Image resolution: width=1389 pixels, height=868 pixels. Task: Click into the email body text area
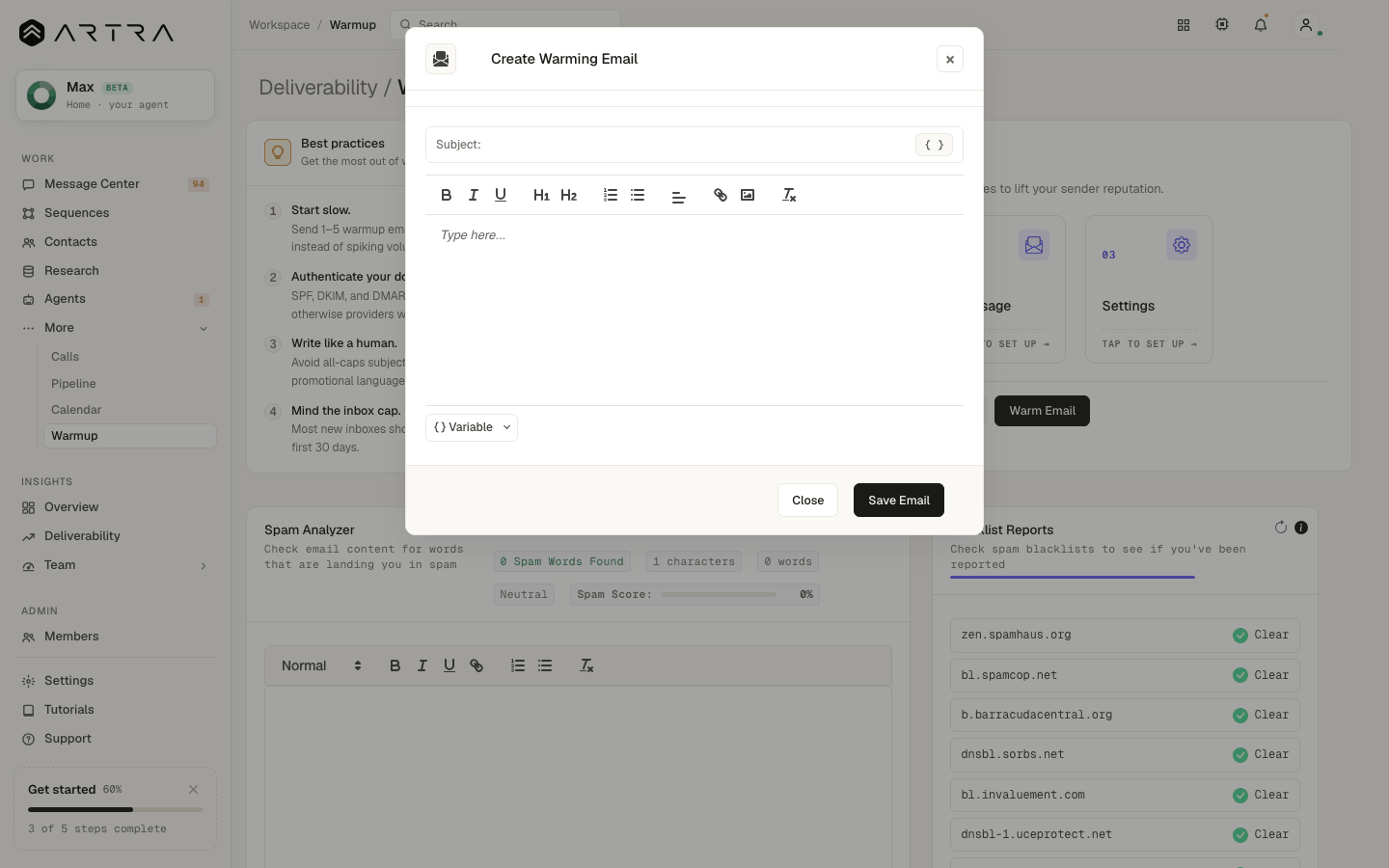coord(694,310)
